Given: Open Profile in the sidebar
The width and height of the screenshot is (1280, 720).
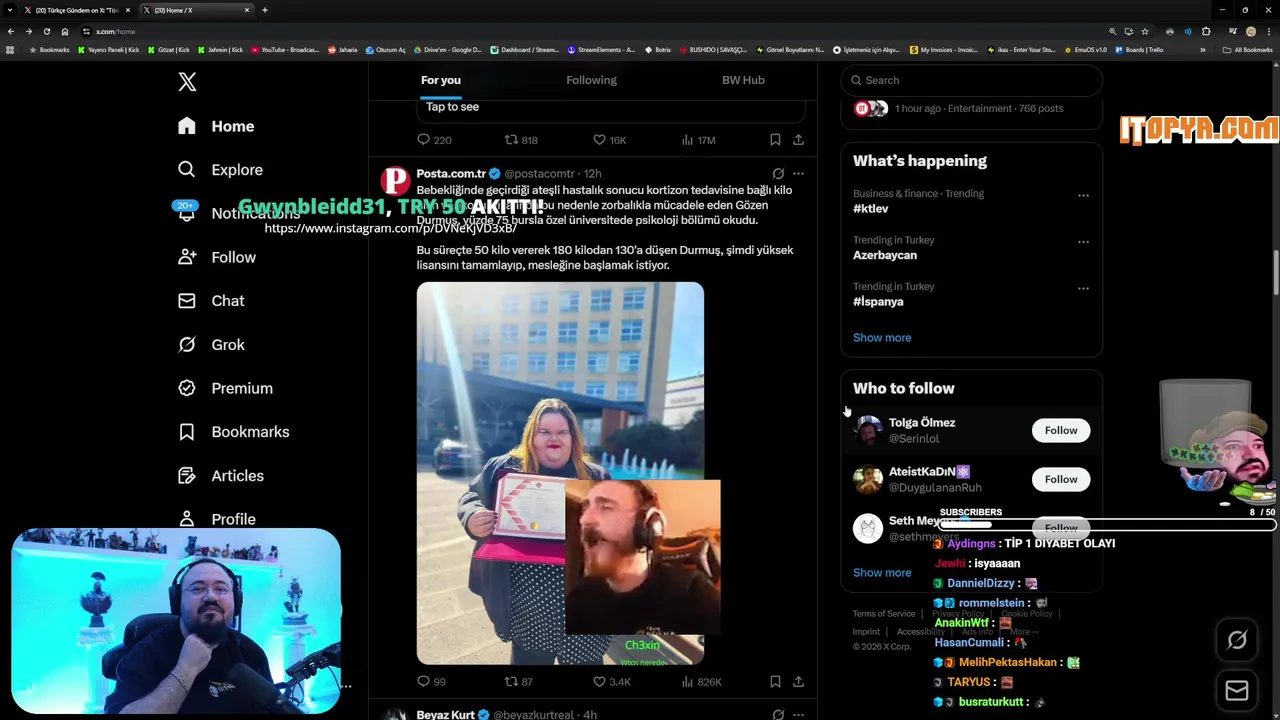Looking at the screenshot, I should tap(217, 519).
